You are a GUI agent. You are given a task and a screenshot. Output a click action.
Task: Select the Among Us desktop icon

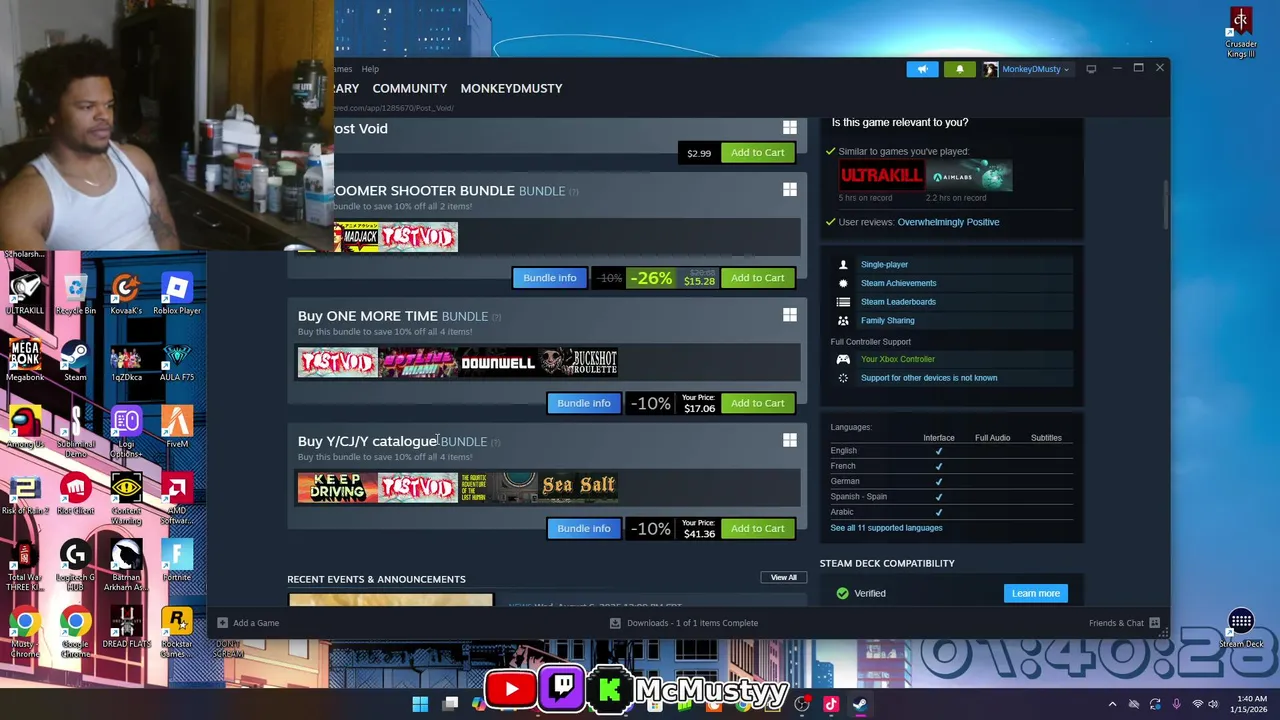pos(25,429)
